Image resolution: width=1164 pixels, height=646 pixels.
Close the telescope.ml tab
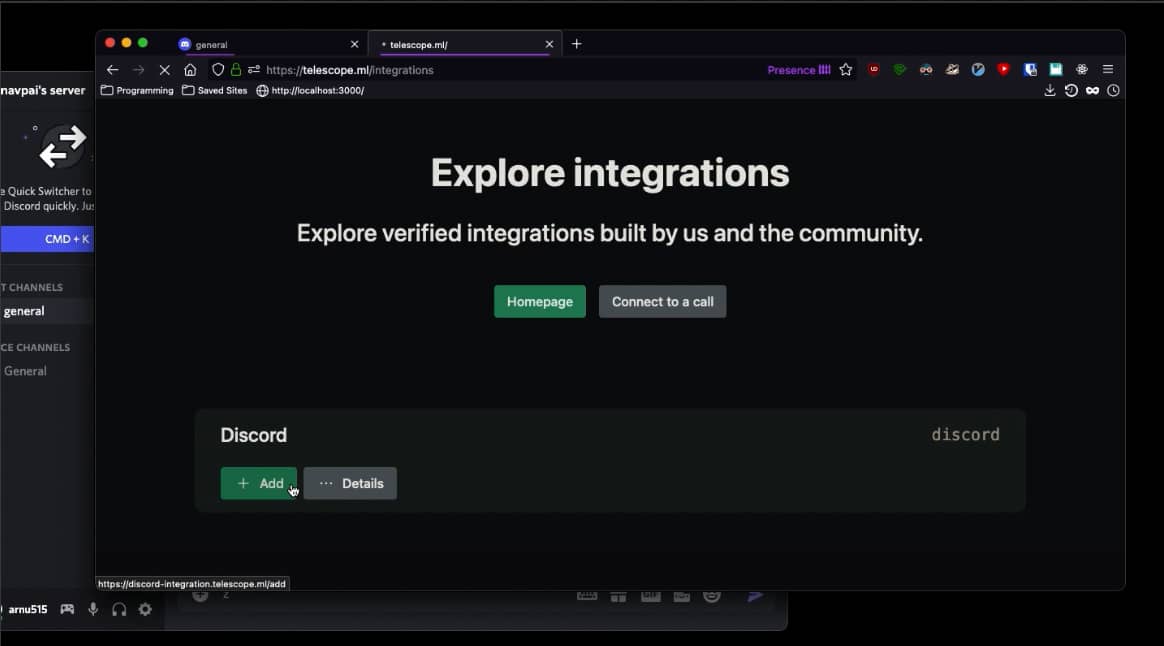[x=549, y=45]
